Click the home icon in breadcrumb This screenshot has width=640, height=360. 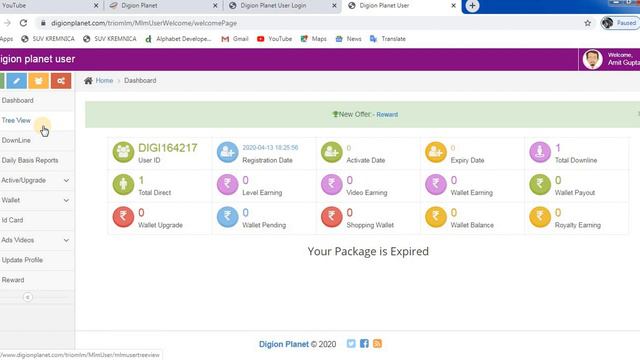point(88,80)
